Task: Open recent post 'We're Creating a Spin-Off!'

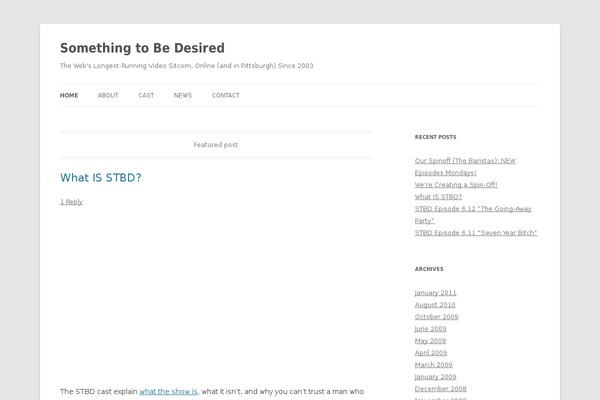Action: pos(456,184)
